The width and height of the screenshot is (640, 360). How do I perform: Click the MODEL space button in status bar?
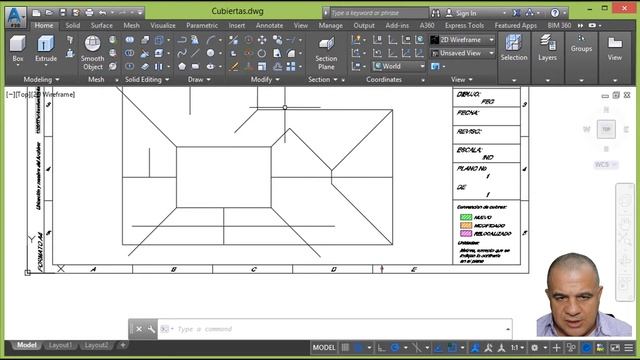pyautogui.click(x=324, y=348)
